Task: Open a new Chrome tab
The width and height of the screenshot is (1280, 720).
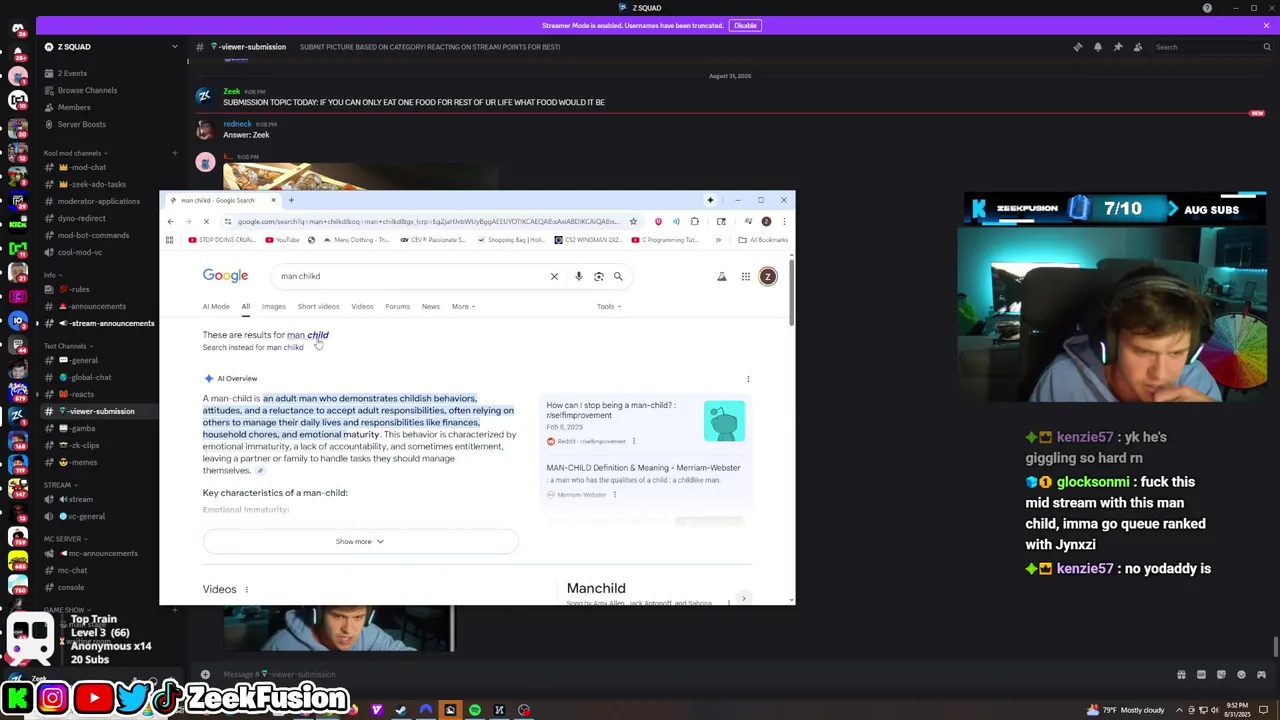Action: click(291, 200)
